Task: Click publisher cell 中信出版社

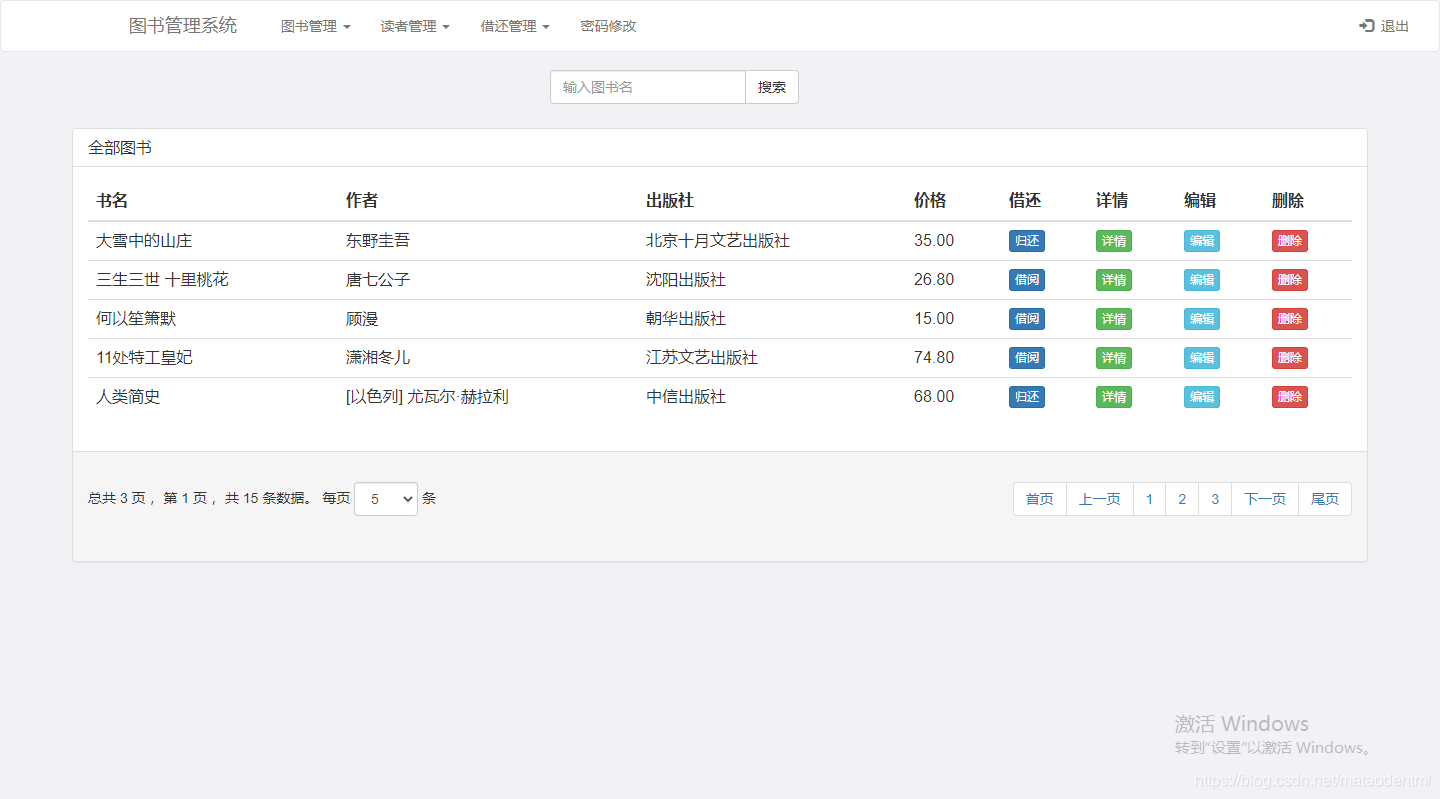Action: (686, 397)
